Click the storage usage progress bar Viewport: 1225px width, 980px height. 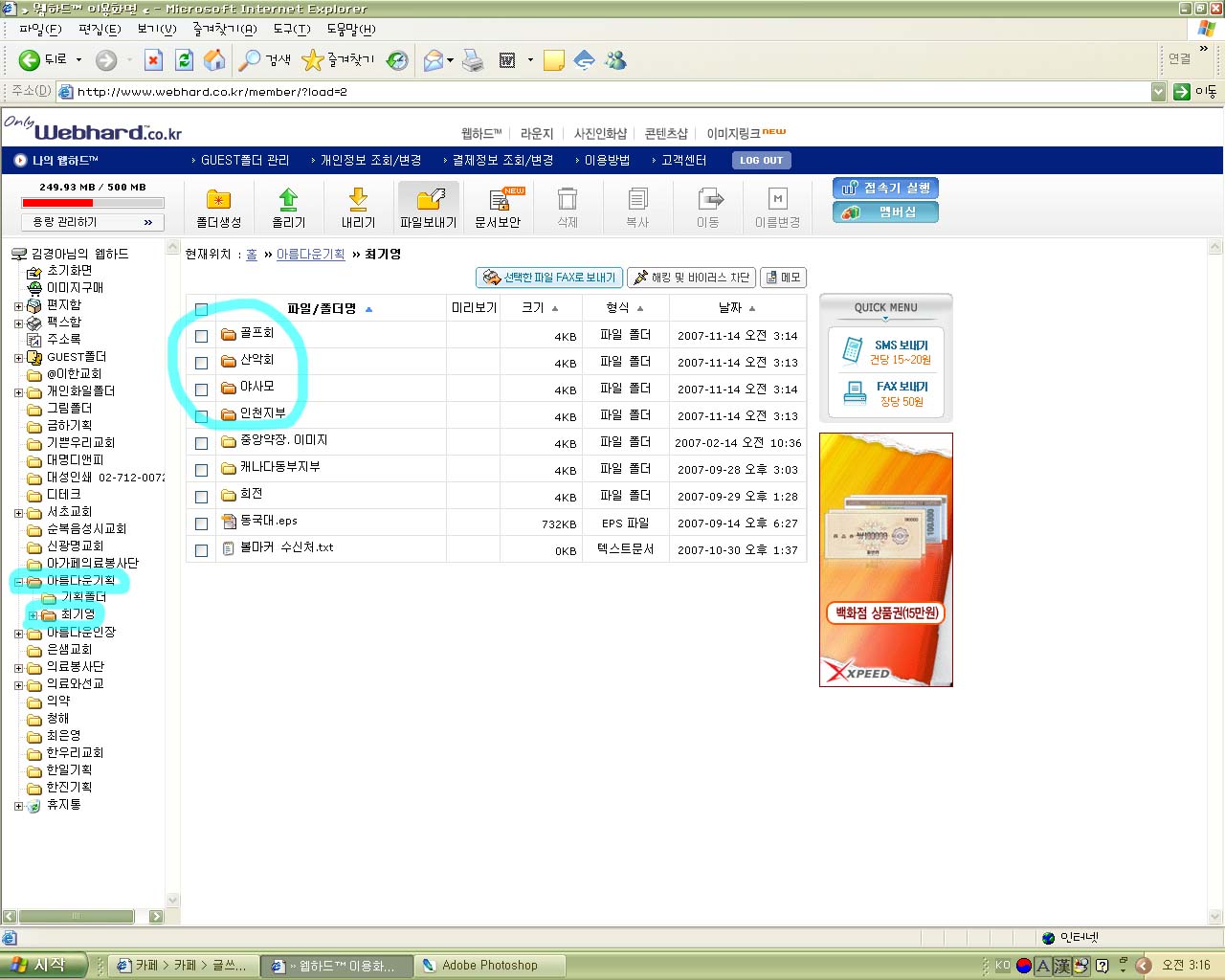pyautogui.click(x=93, y=203)
